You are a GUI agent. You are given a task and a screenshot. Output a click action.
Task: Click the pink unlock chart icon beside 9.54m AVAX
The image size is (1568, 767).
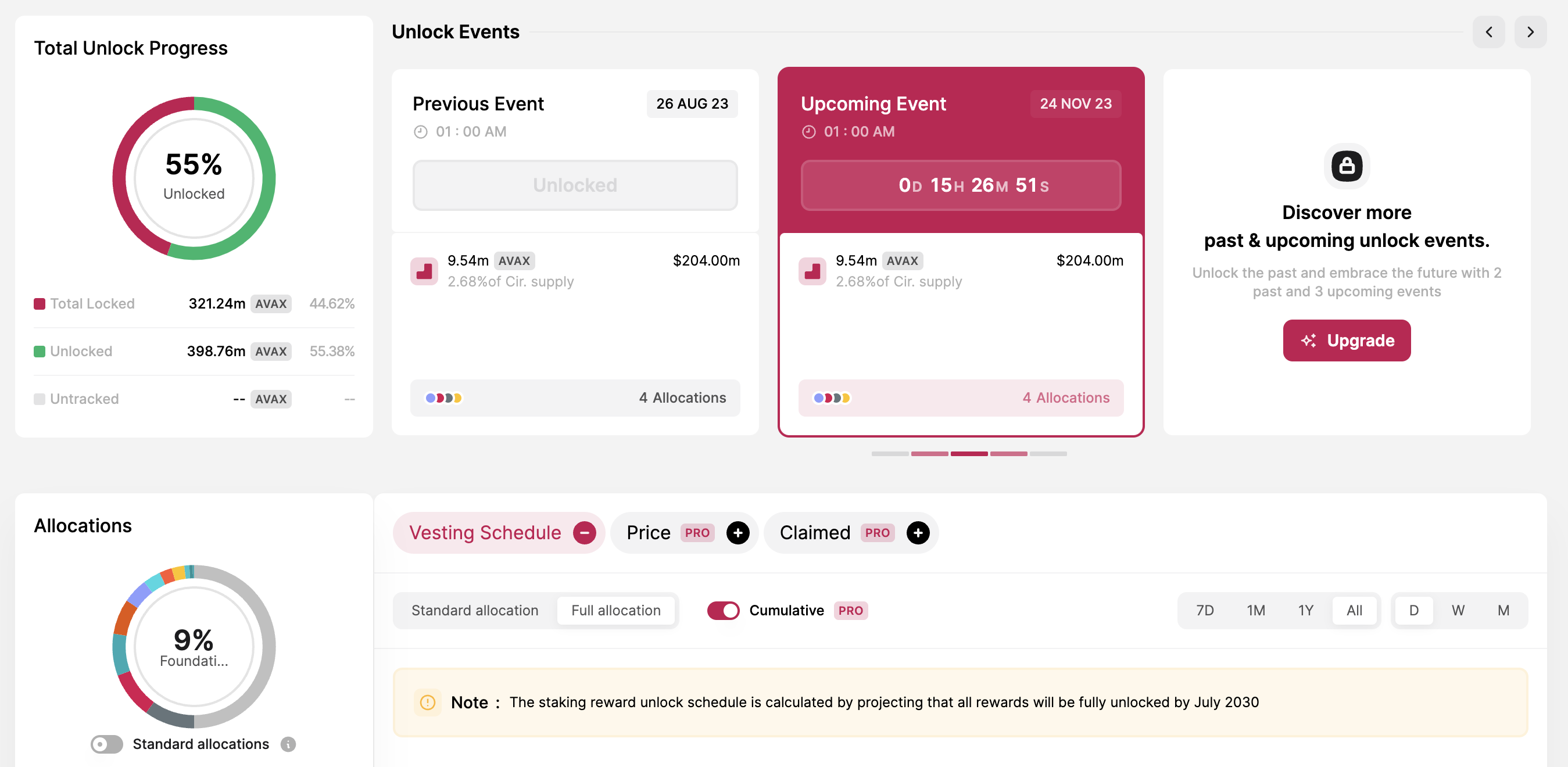[425, 271]
